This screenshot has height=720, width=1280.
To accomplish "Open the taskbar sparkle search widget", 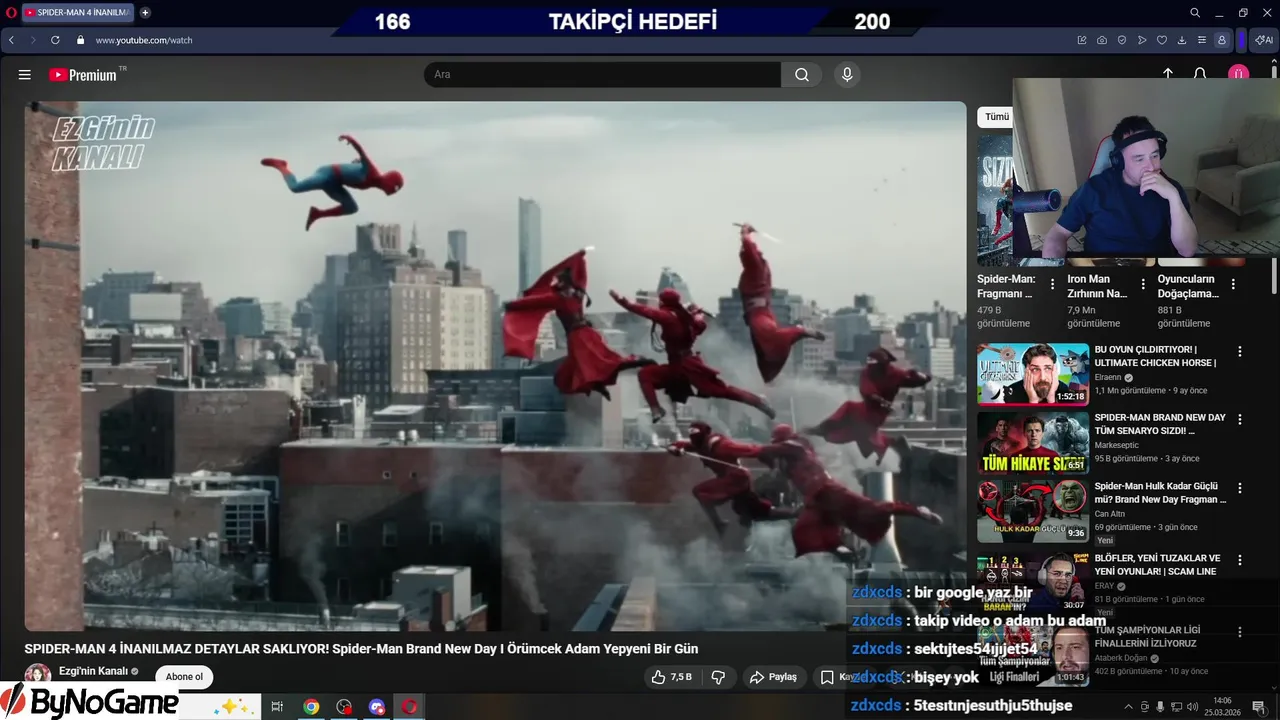I will 233,707.
